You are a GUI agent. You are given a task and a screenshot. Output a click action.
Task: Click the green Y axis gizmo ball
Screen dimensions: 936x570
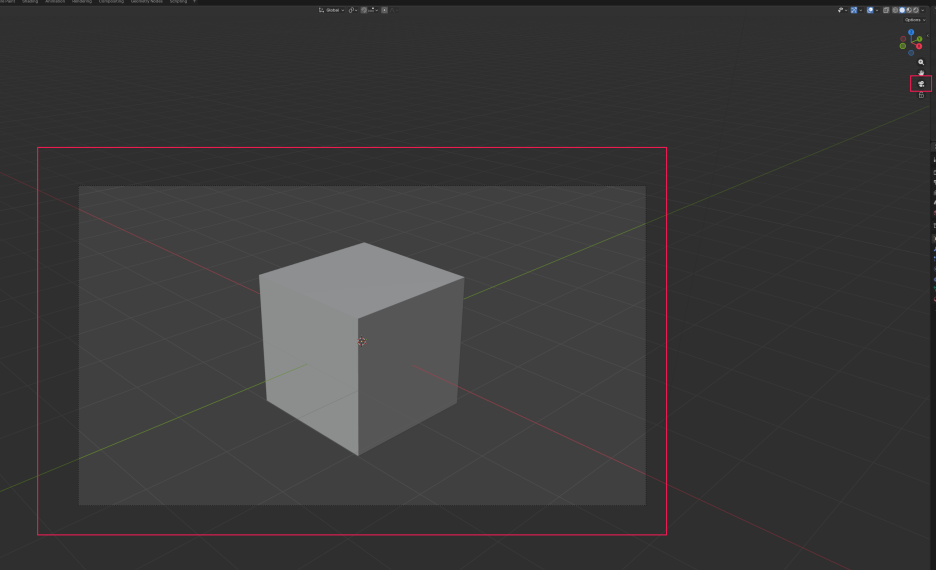point(919,39)
